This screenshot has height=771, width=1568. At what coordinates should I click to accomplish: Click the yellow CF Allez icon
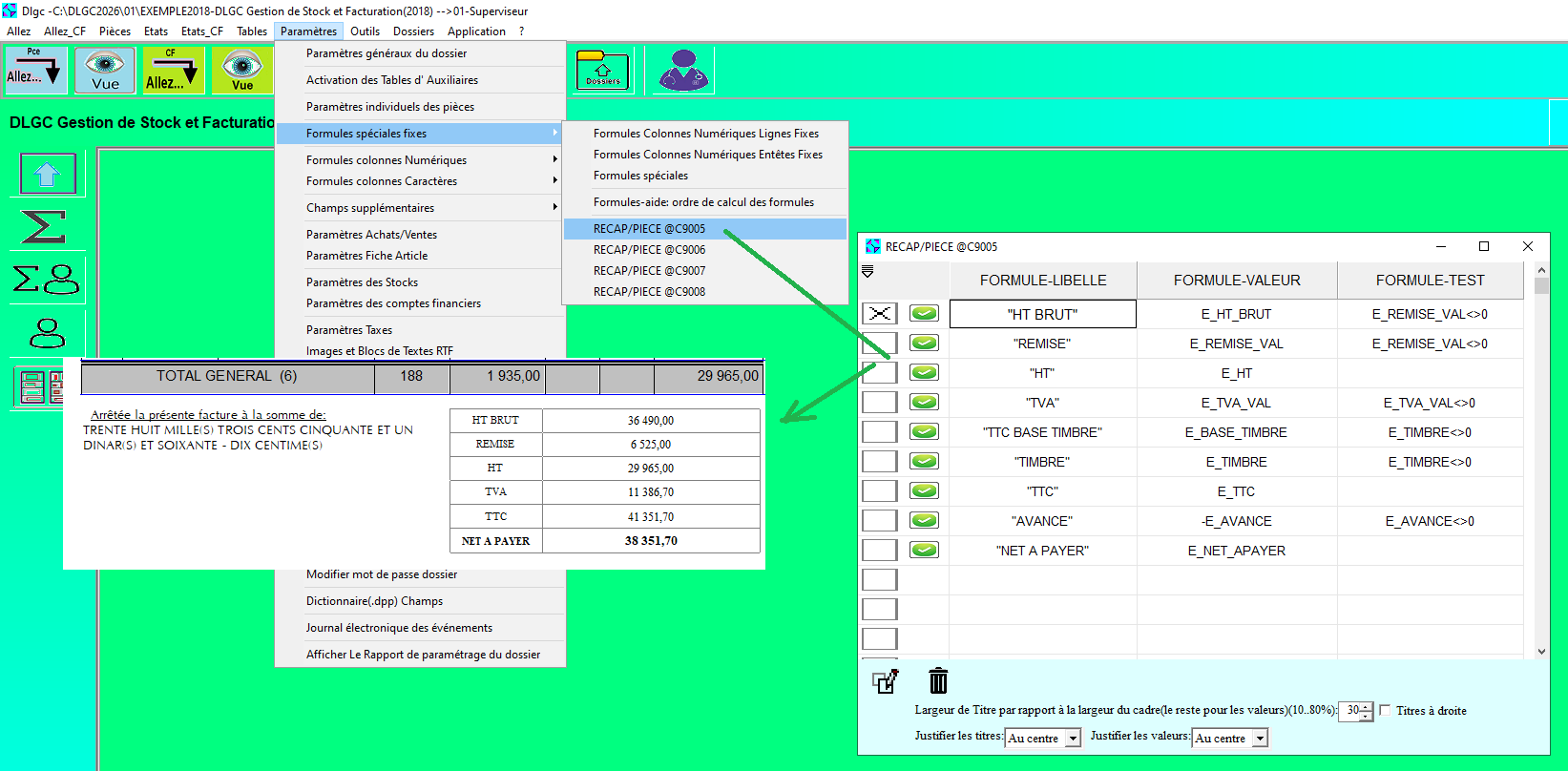(173, 70)
